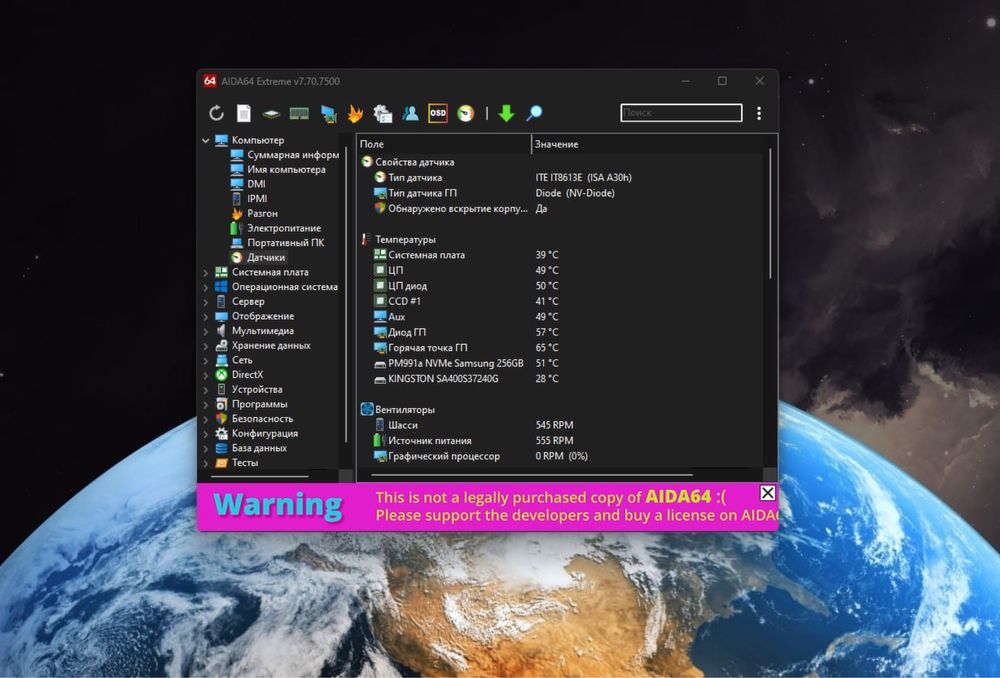Screen dimensions: 1000x678
Task: Select the Устройства tree item
Action: (249, 389)
